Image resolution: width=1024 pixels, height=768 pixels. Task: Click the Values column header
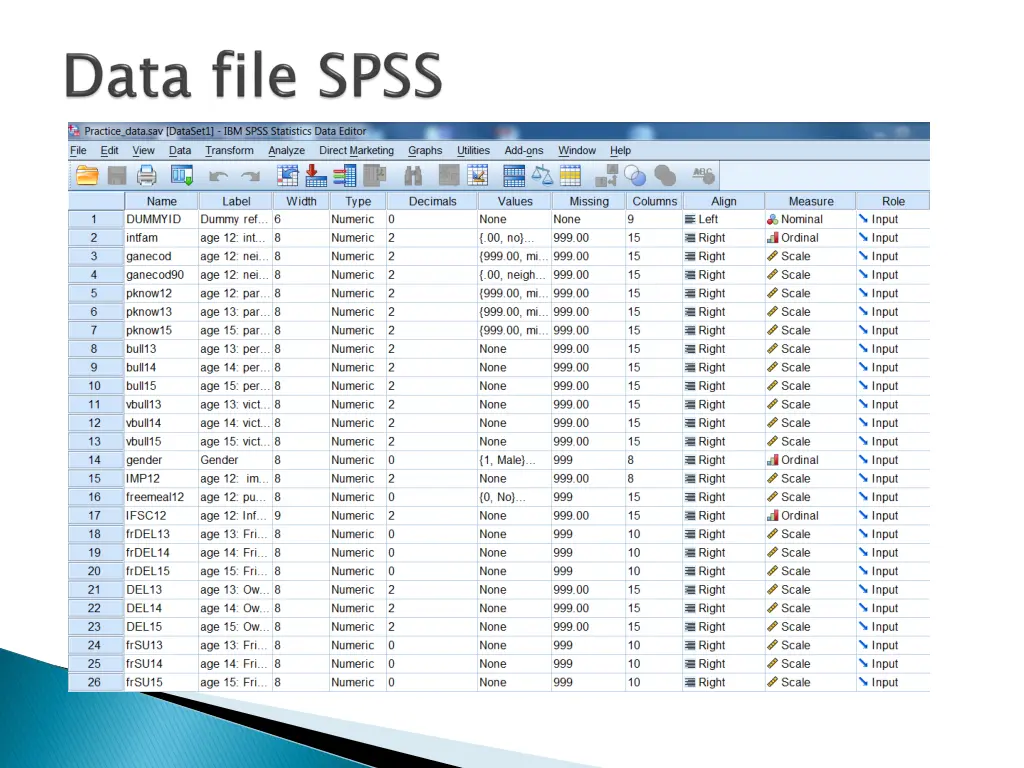(515, 201)
